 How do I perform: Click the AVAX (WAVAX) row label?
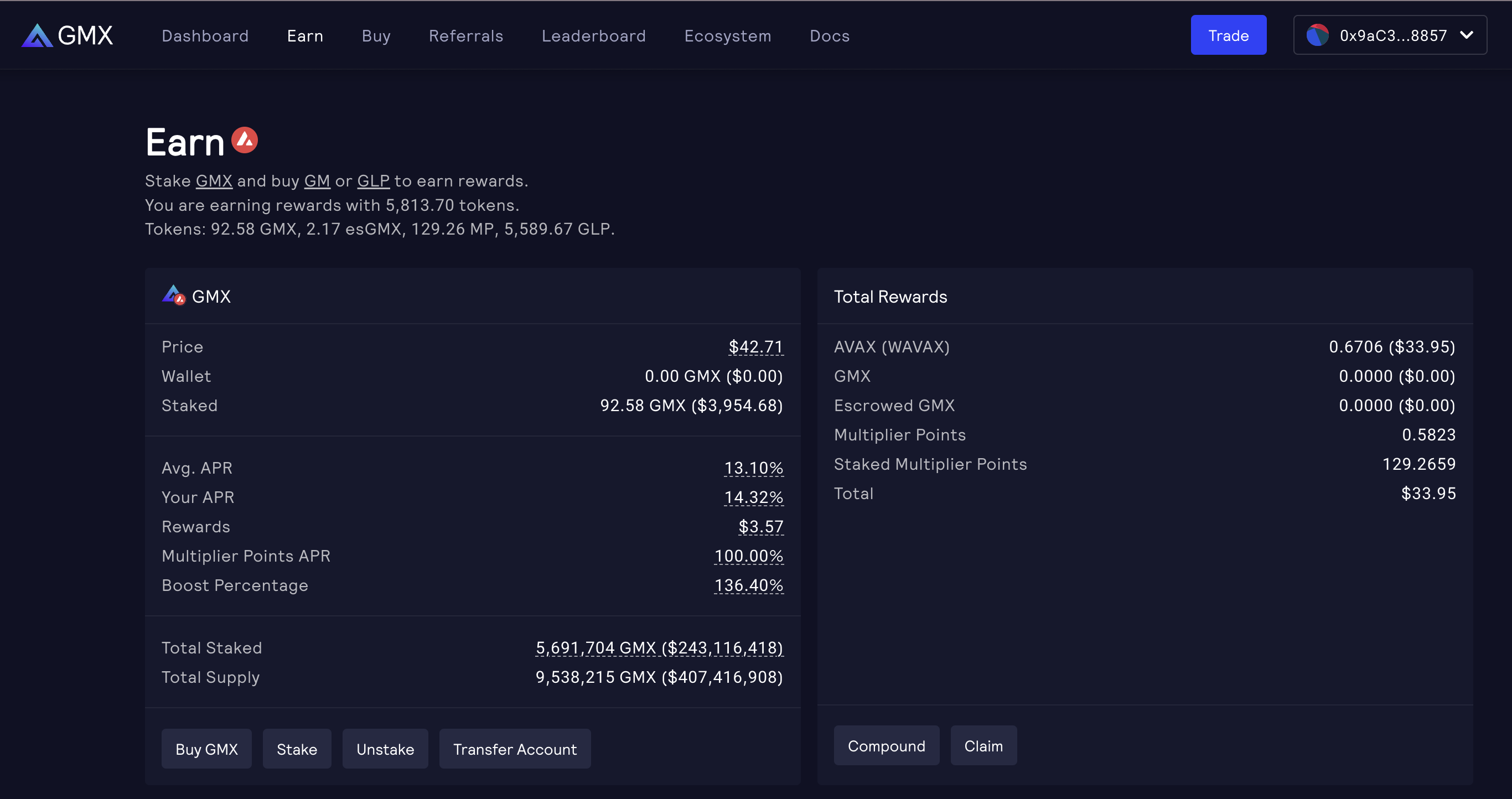tap(892, 346)
